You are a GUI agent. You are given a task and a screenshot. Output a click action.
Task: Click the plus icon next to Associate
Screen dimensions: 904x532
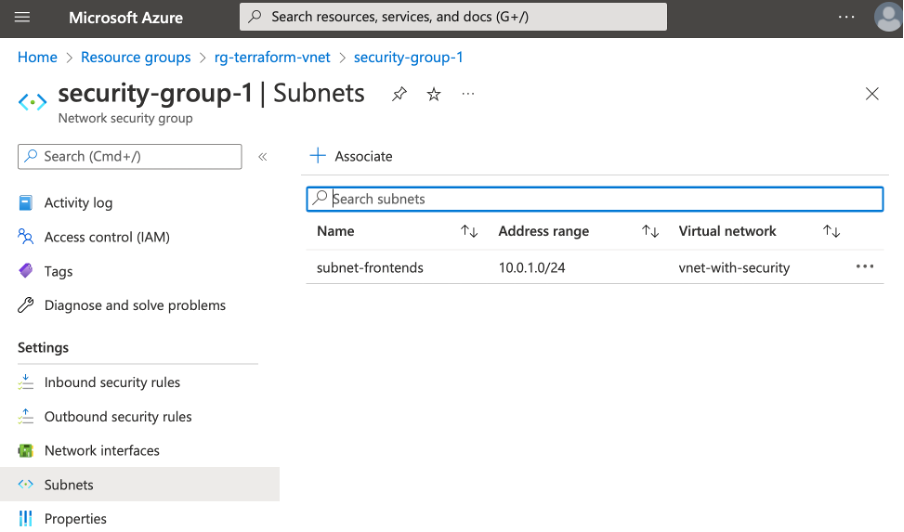pos(318,156)
